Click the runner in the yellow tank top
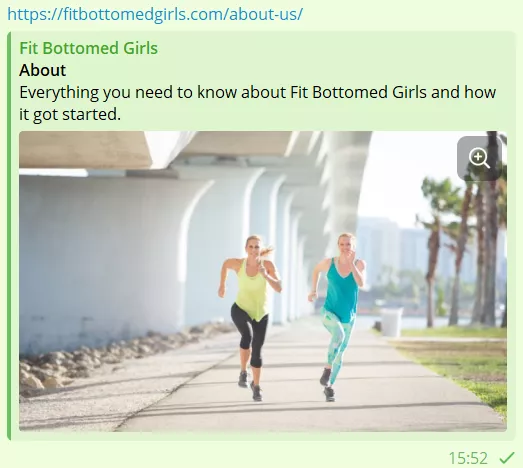The width and height of the screenshot is (523, 468). [x=251, y=317]
